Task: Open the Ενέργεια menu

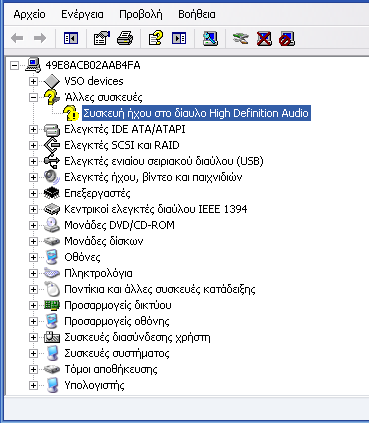Action: (x=82, y=14)
